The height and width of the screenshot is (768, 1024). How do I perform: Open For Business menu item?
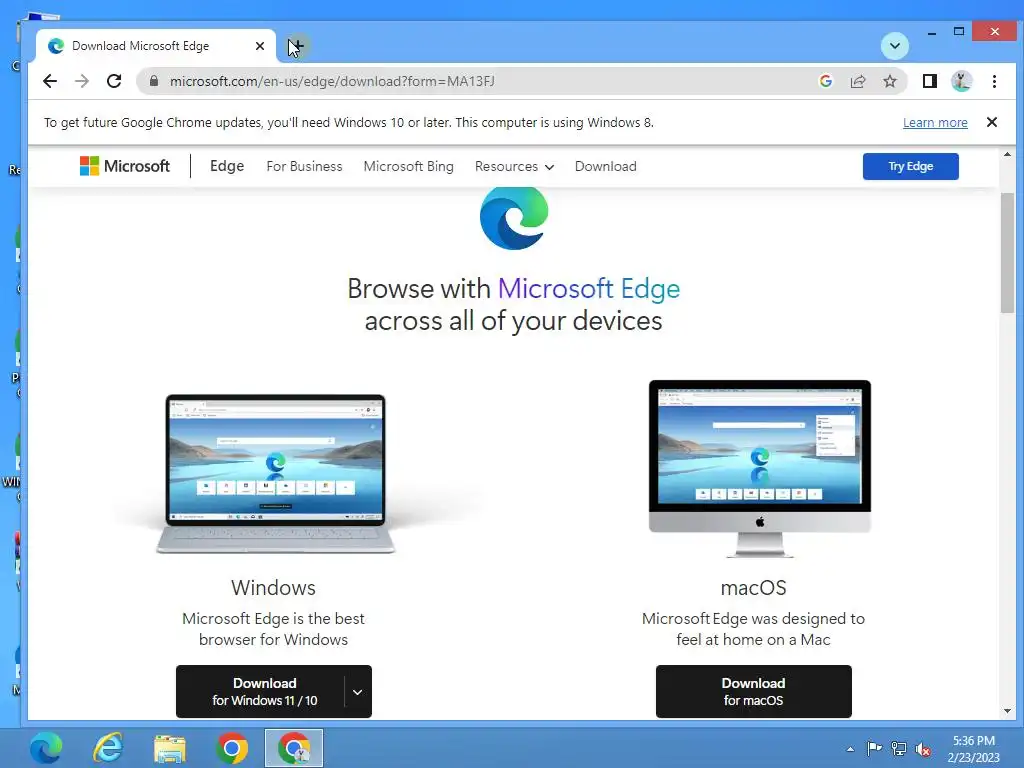coord(304,166)
